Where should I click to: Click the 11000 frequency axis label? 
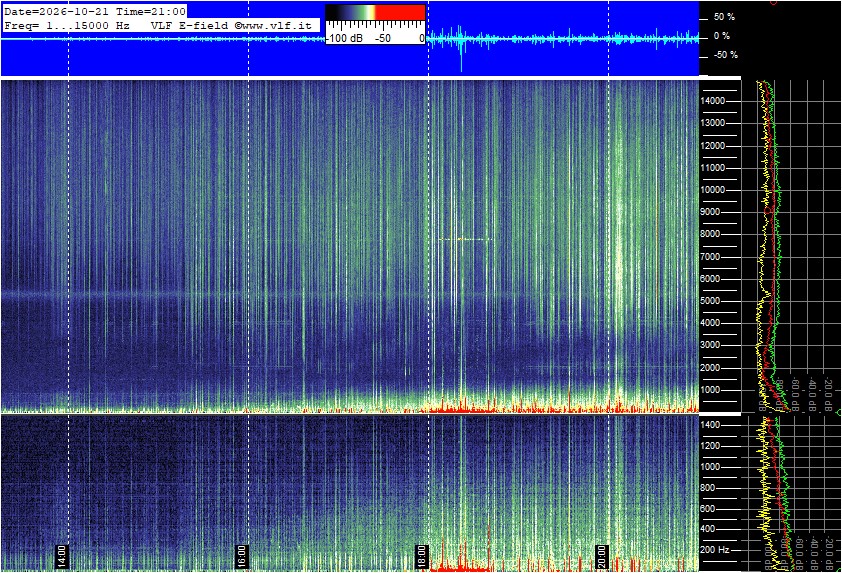pos(713,168)
